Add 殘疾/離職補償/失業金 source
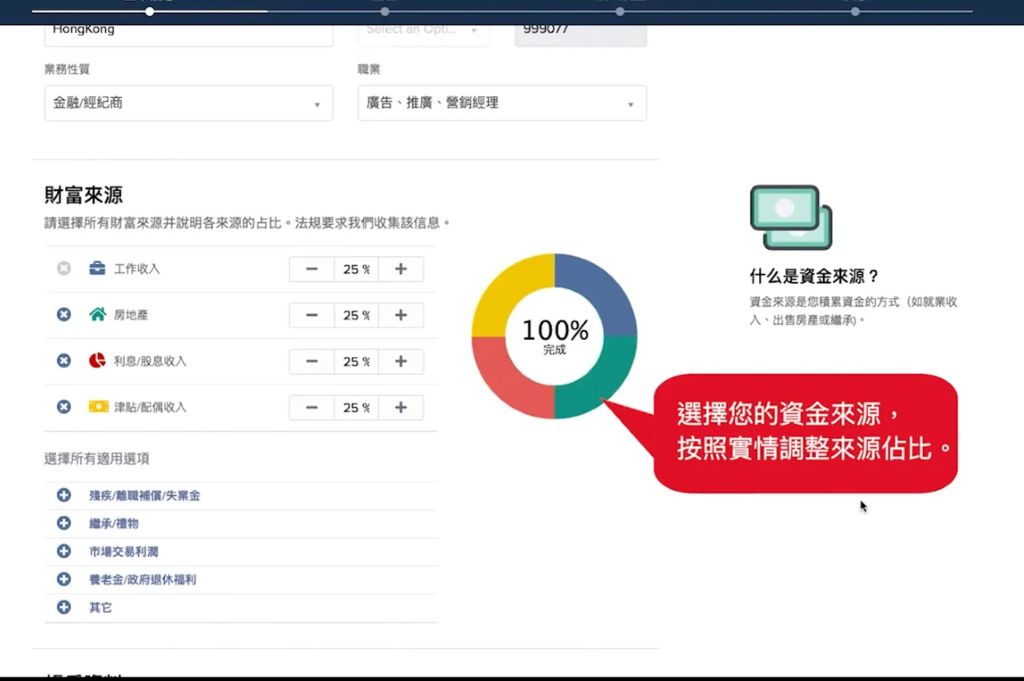 tap(64, 495)
